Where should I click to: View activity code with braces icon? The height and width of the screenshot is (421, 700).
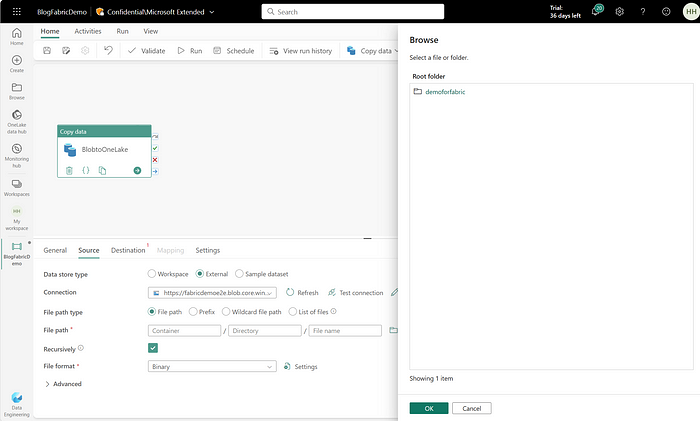coord(86,171)
